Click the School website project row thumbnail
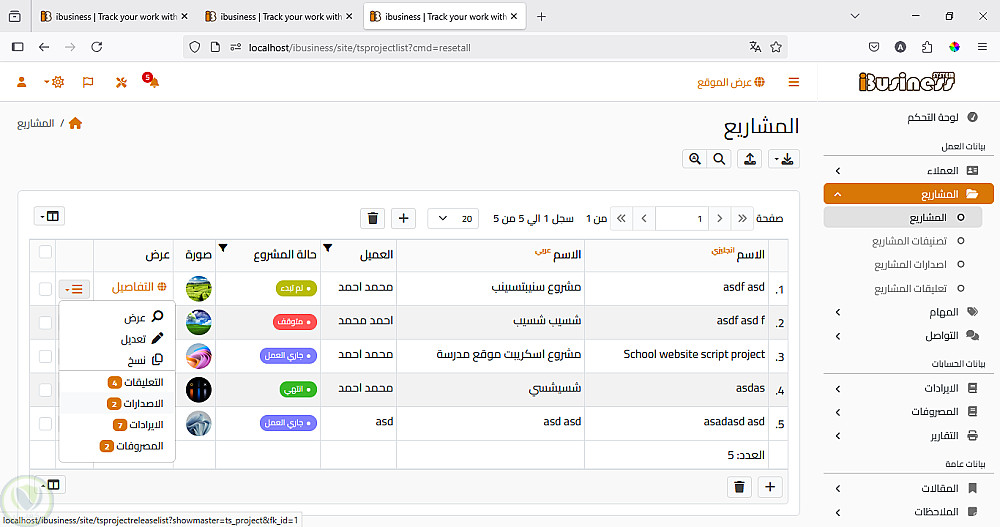 click(198, 356)
